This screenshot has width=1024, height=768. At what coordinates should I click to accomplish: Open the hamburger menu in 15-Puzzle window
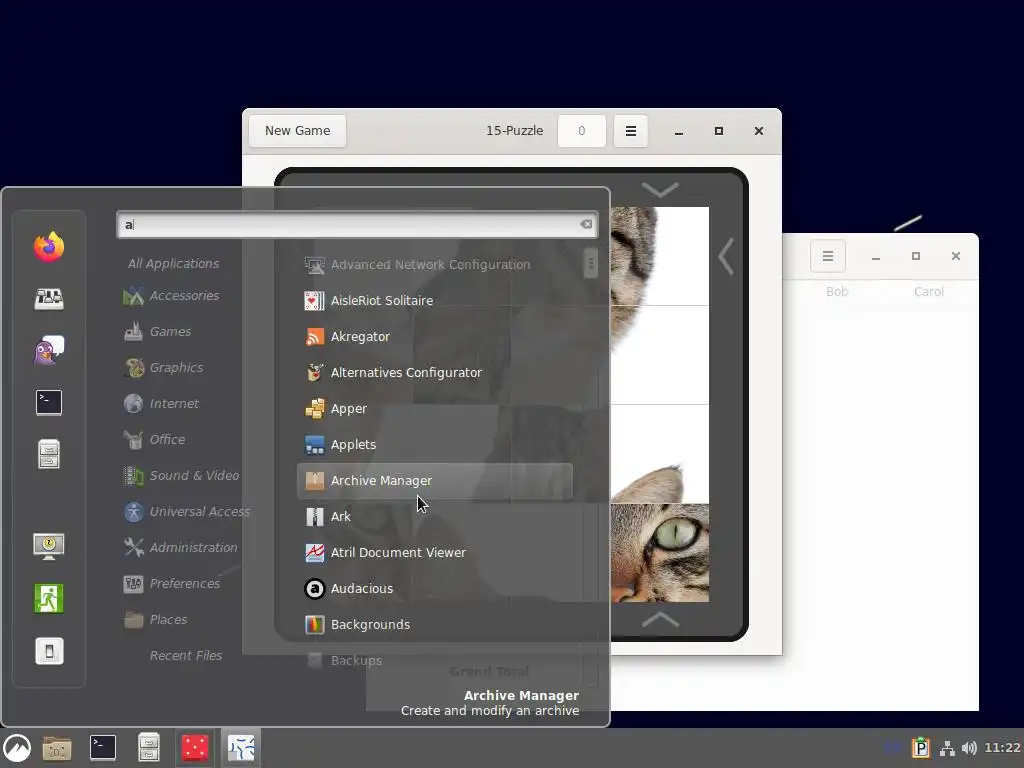coord(630,131)
